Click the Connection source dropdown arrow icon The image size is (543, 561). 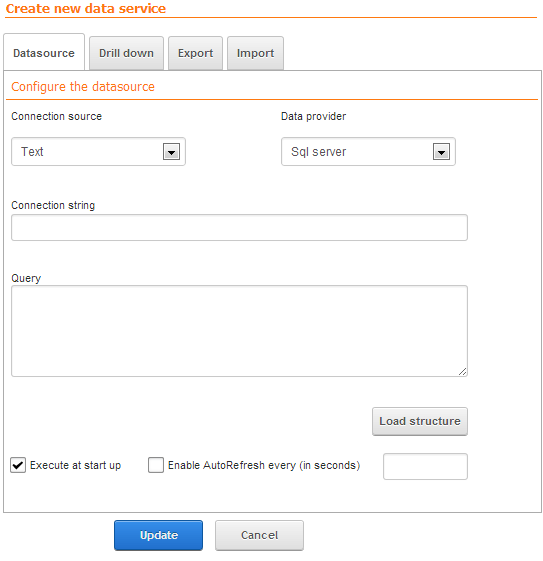coord(171,152)
